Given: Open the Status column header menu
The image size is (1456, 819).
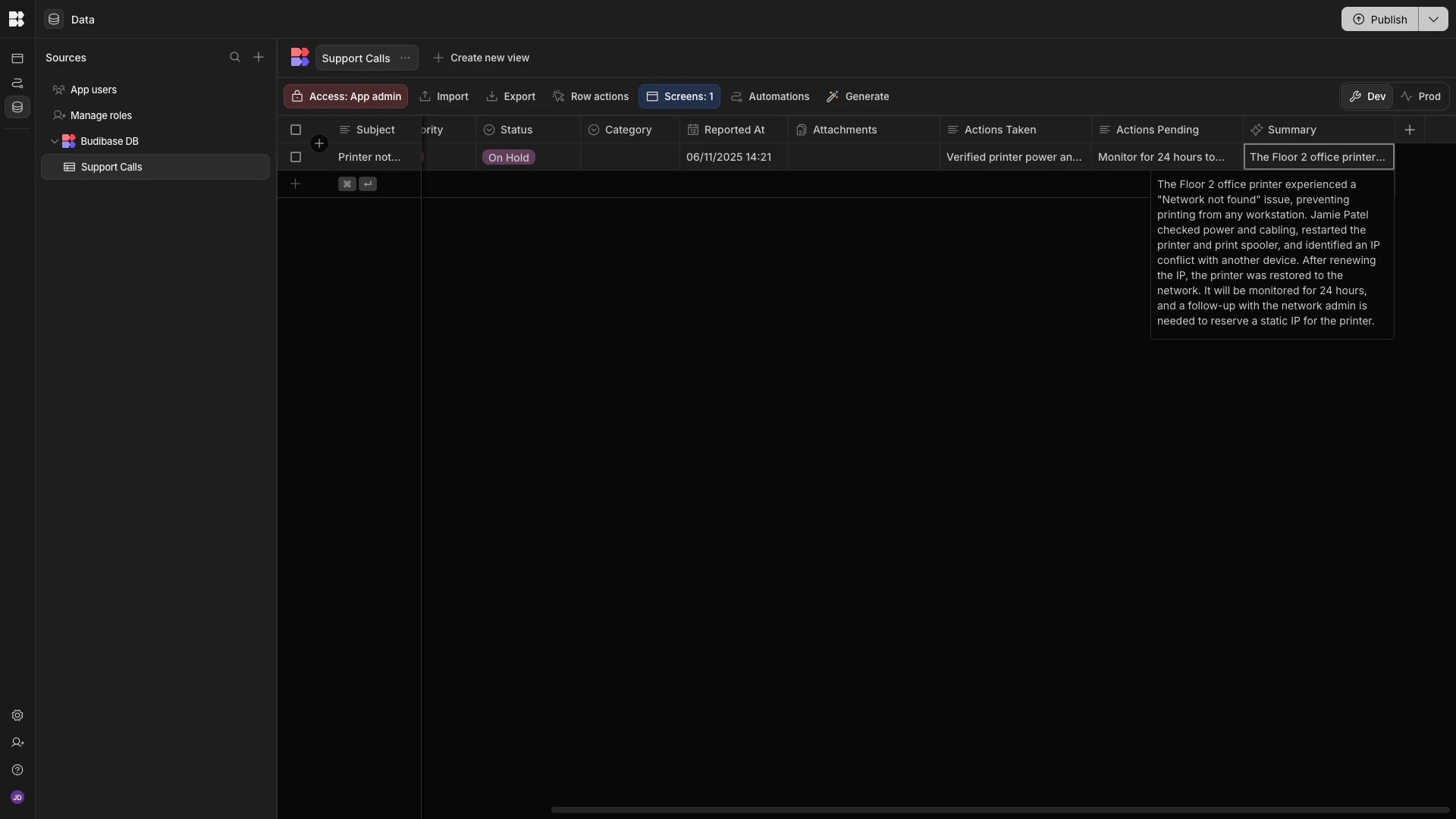Looking at the screenshot, I should point(528,130).
